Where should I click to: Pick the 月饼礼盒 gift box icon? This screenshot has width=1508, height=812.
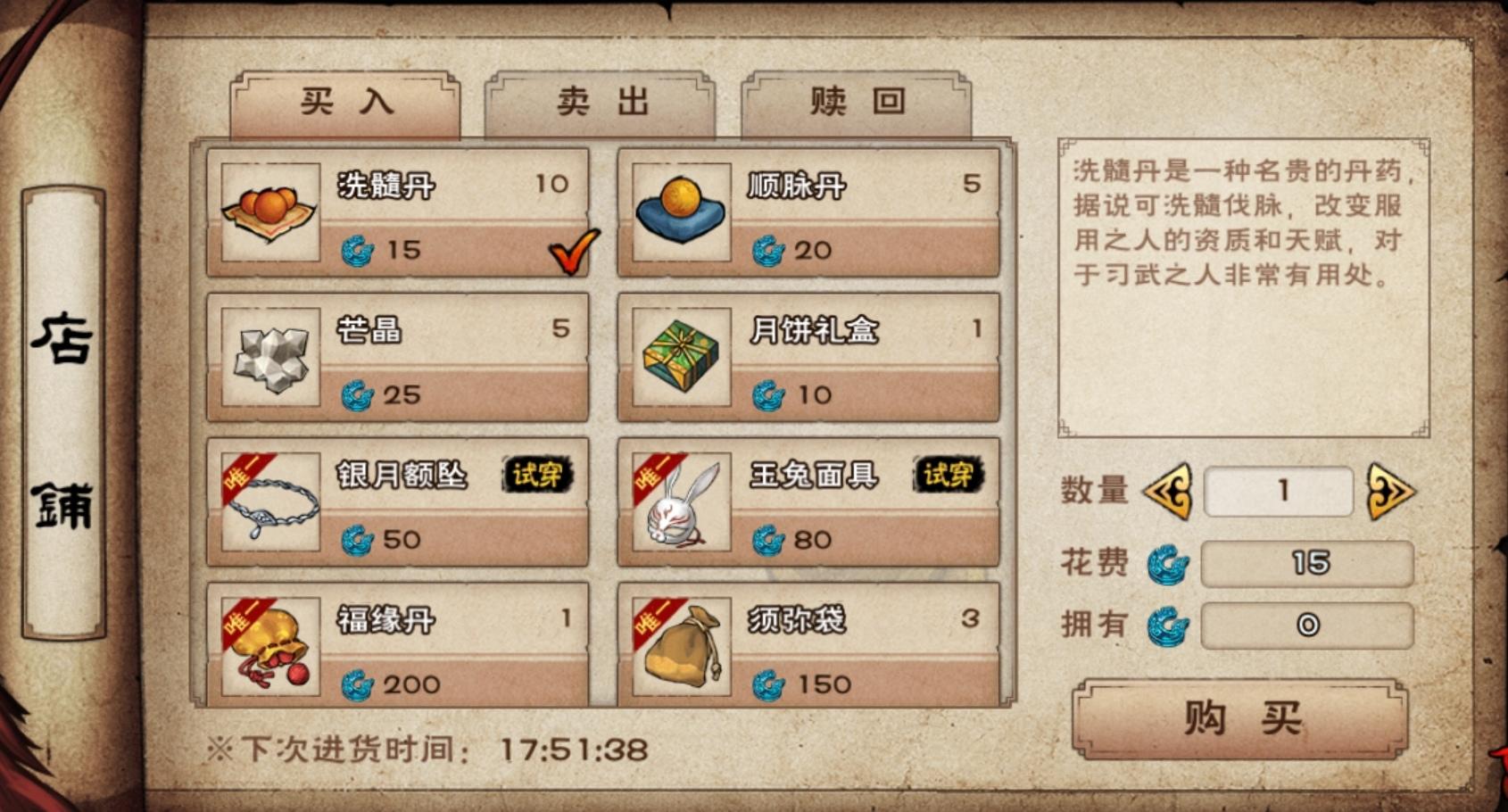pos(681,357)
